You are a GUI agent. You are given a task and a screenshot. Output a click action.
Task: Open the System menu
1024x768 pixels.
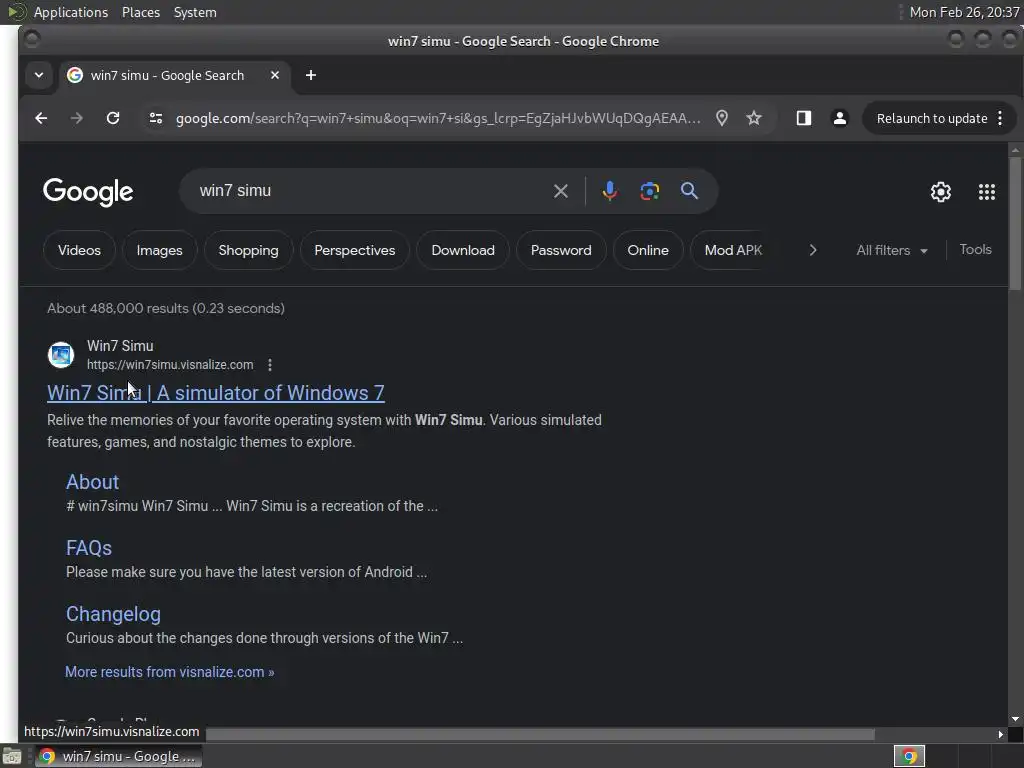click(195, 12)
